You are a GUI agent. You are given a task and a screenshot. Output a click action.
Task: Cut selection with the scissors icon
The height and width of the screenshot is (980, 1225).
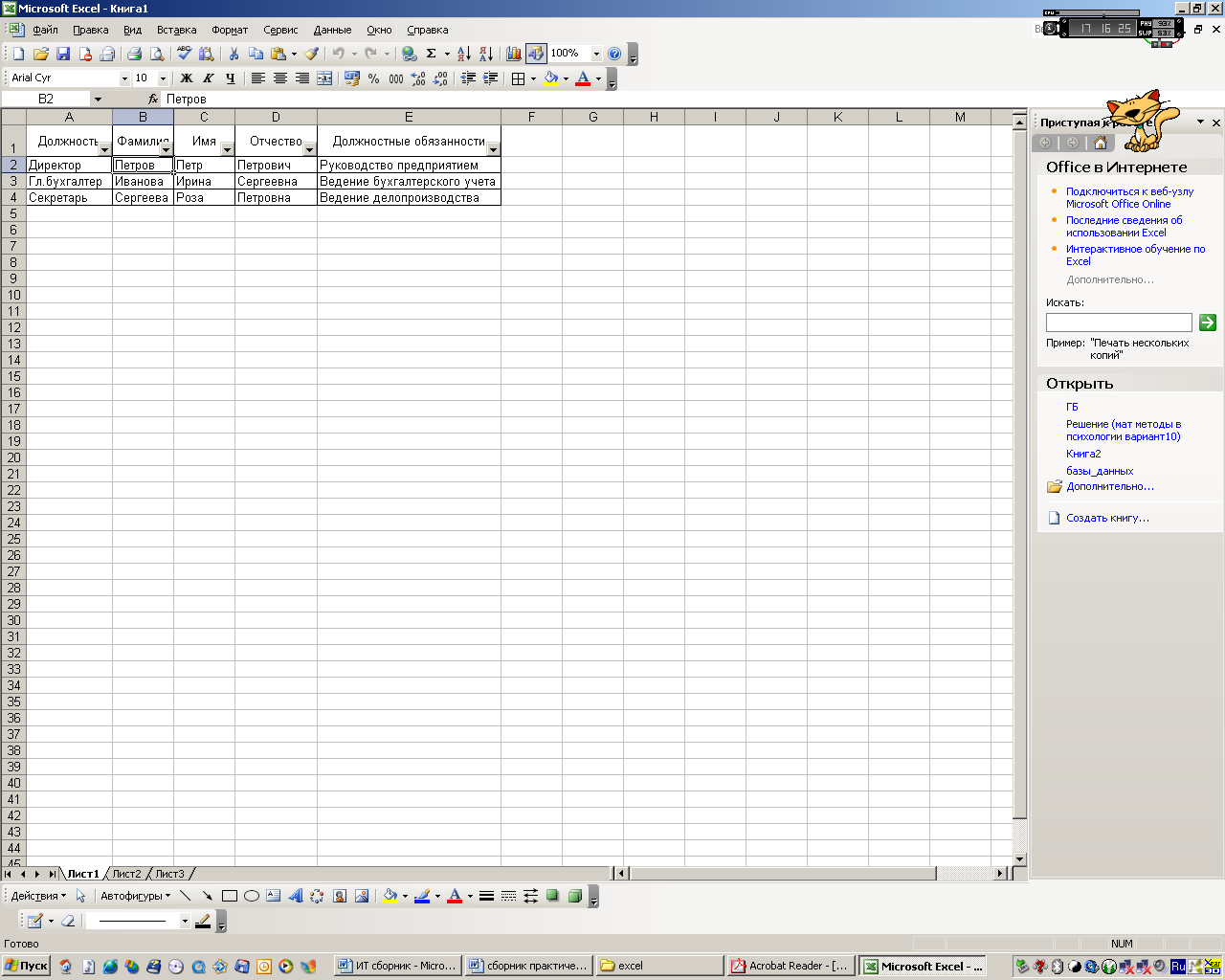pos(234,54)
